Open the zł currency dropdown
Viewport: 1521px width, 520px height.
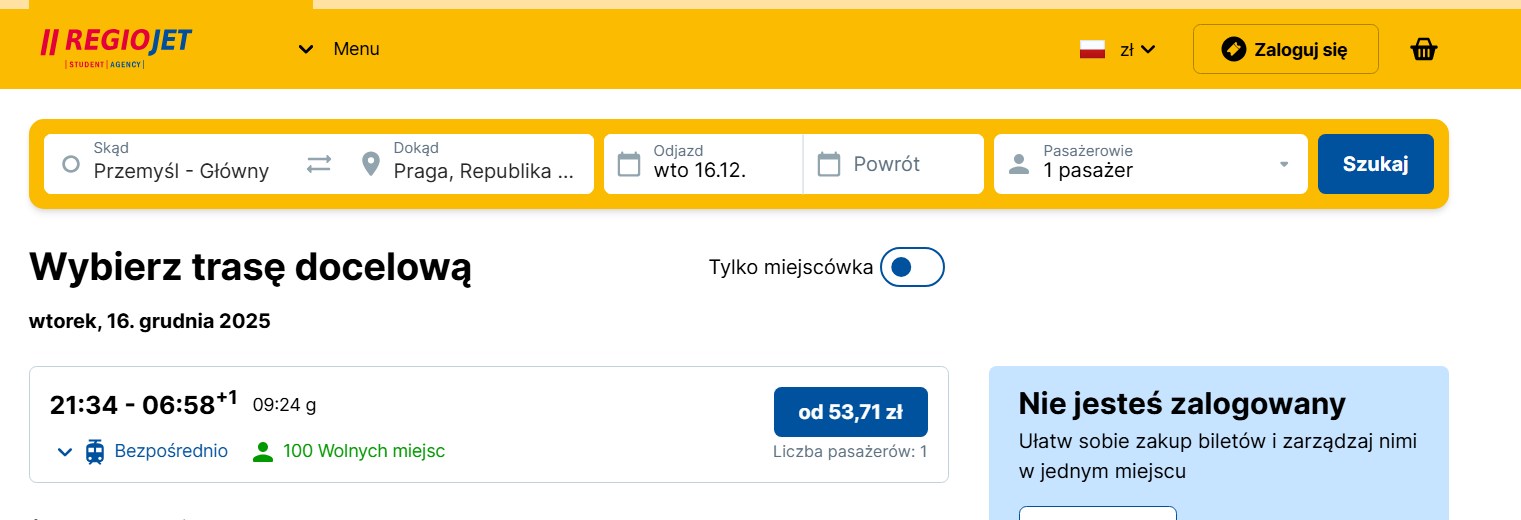(x=1138, y=49)
